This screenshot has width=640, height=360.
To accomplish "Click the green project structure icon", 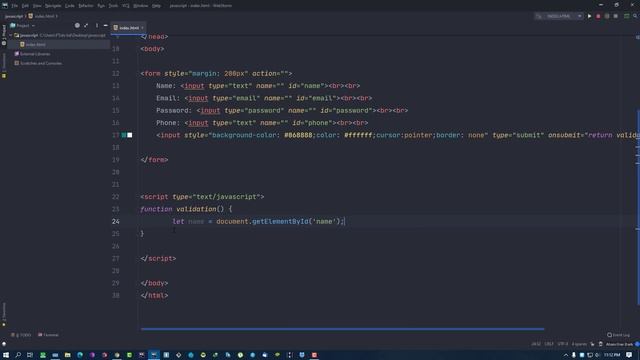I will point(627,16).
